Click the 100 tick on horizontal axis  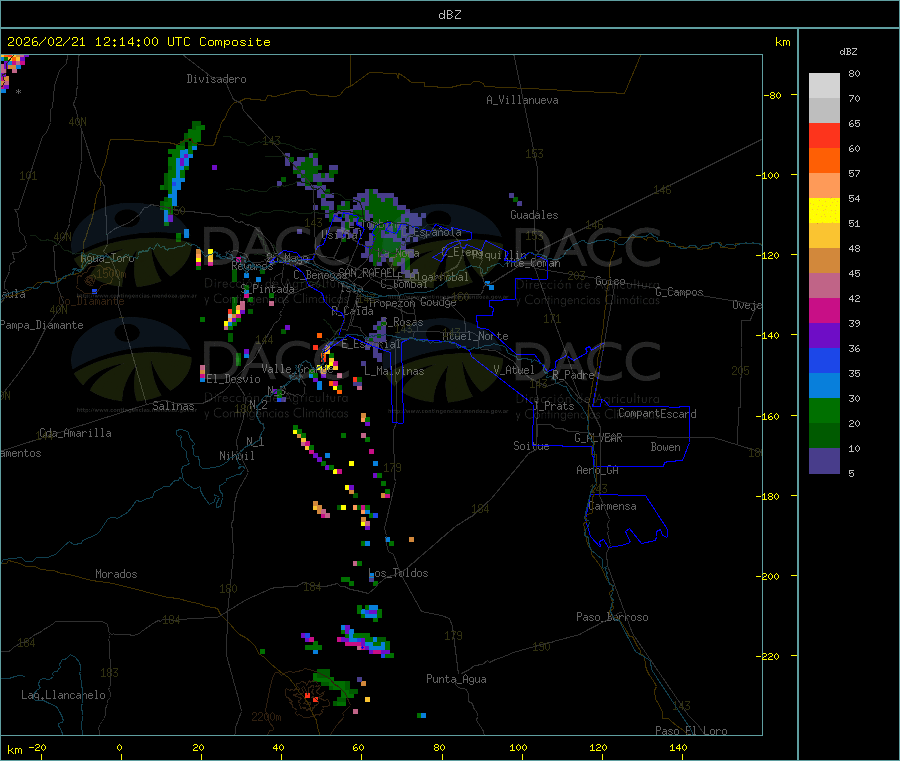518,747
